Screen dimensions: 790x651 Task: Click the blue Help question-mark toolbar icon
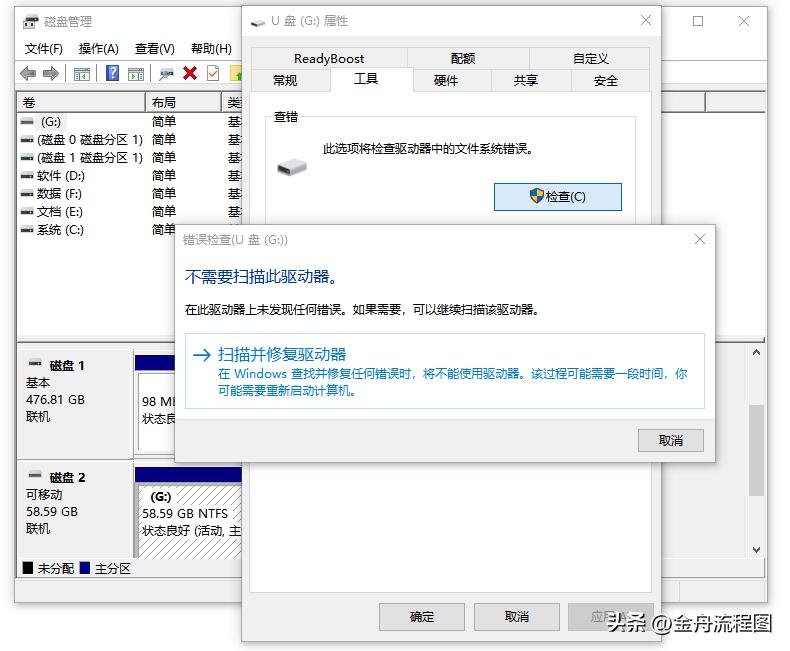[112, 74]
